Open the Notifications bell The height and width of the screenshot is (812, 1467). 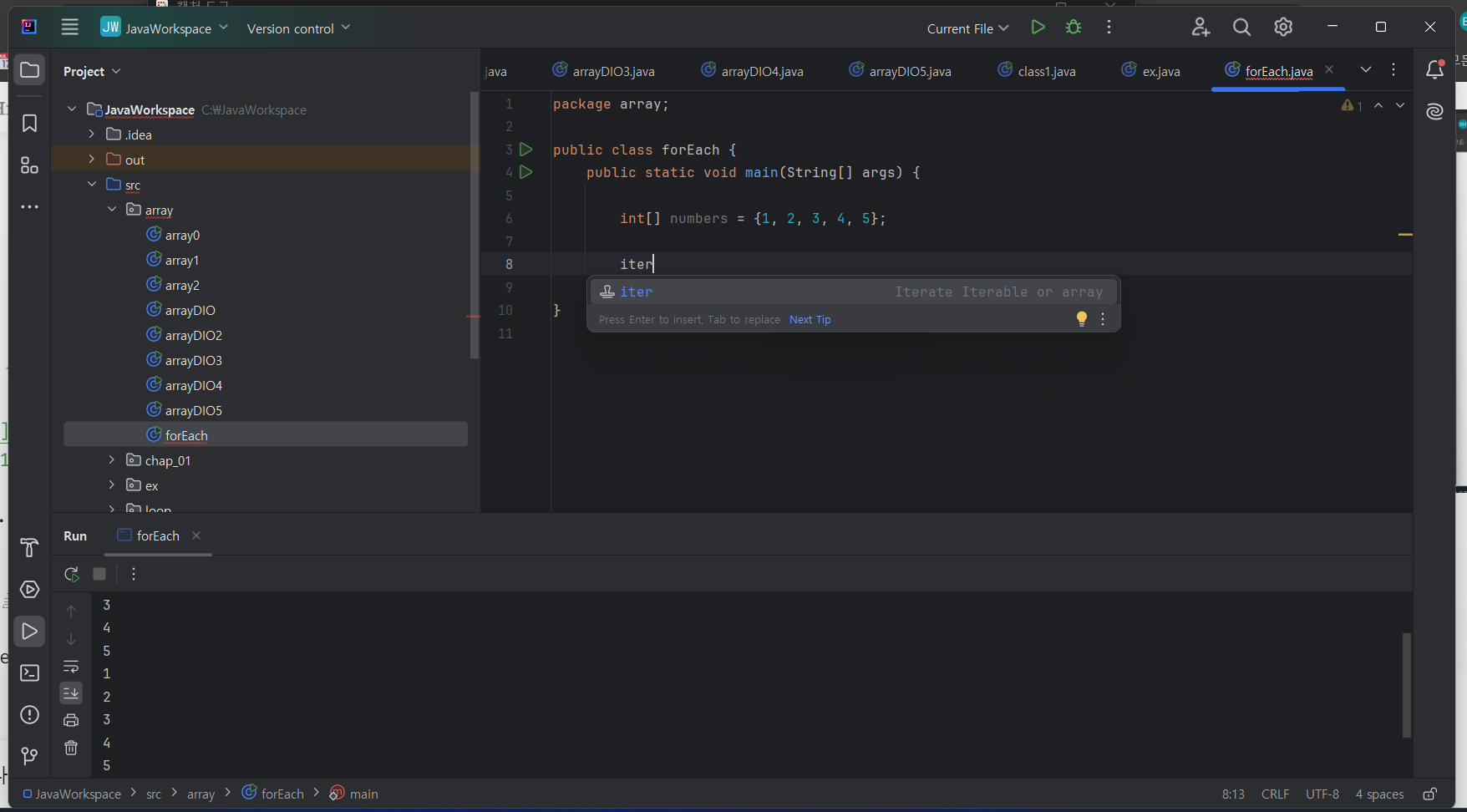[x=1434, y=70]
